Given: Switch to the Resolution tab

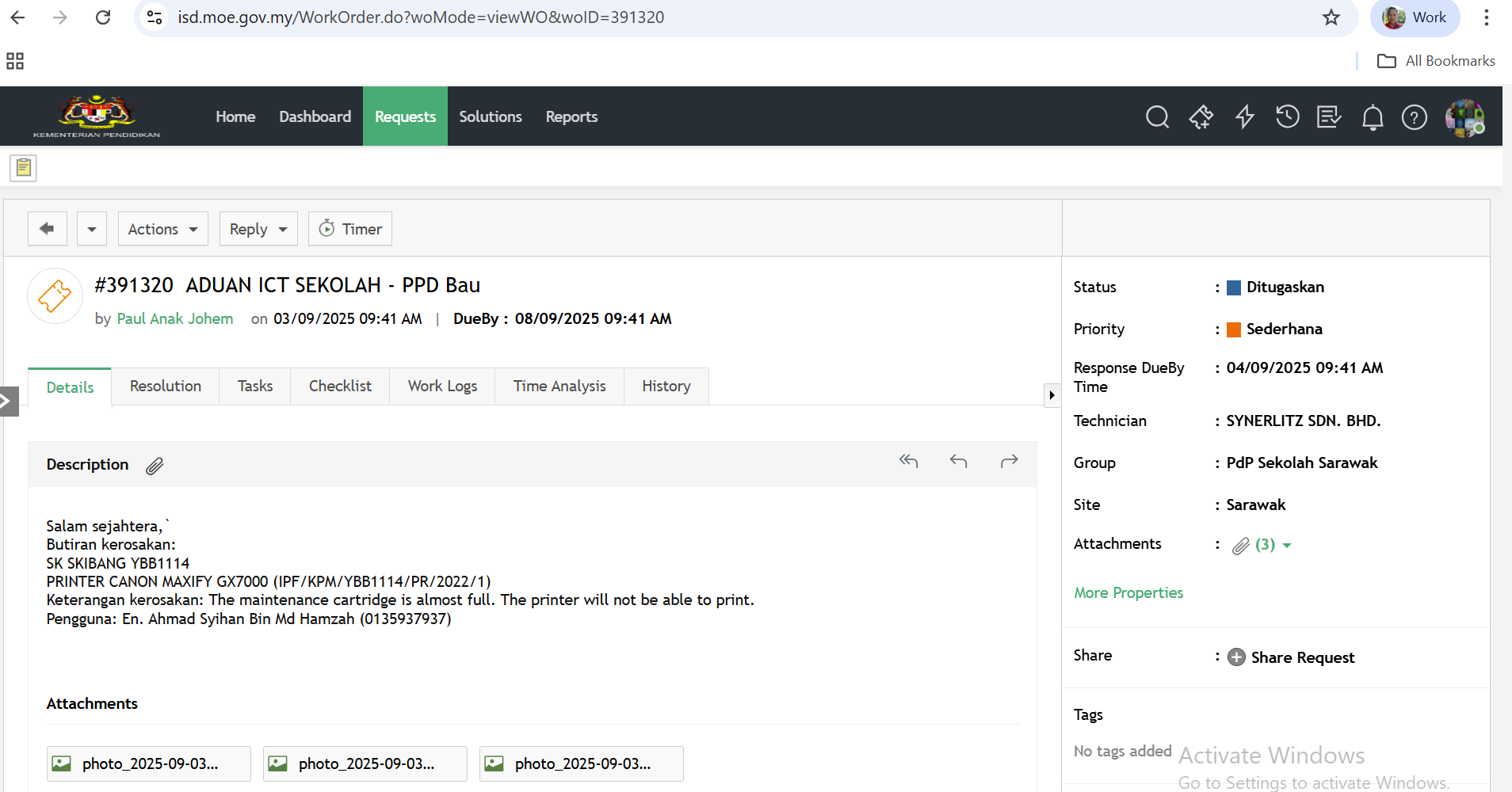Looking at the screenshot, I should (165, 386).
